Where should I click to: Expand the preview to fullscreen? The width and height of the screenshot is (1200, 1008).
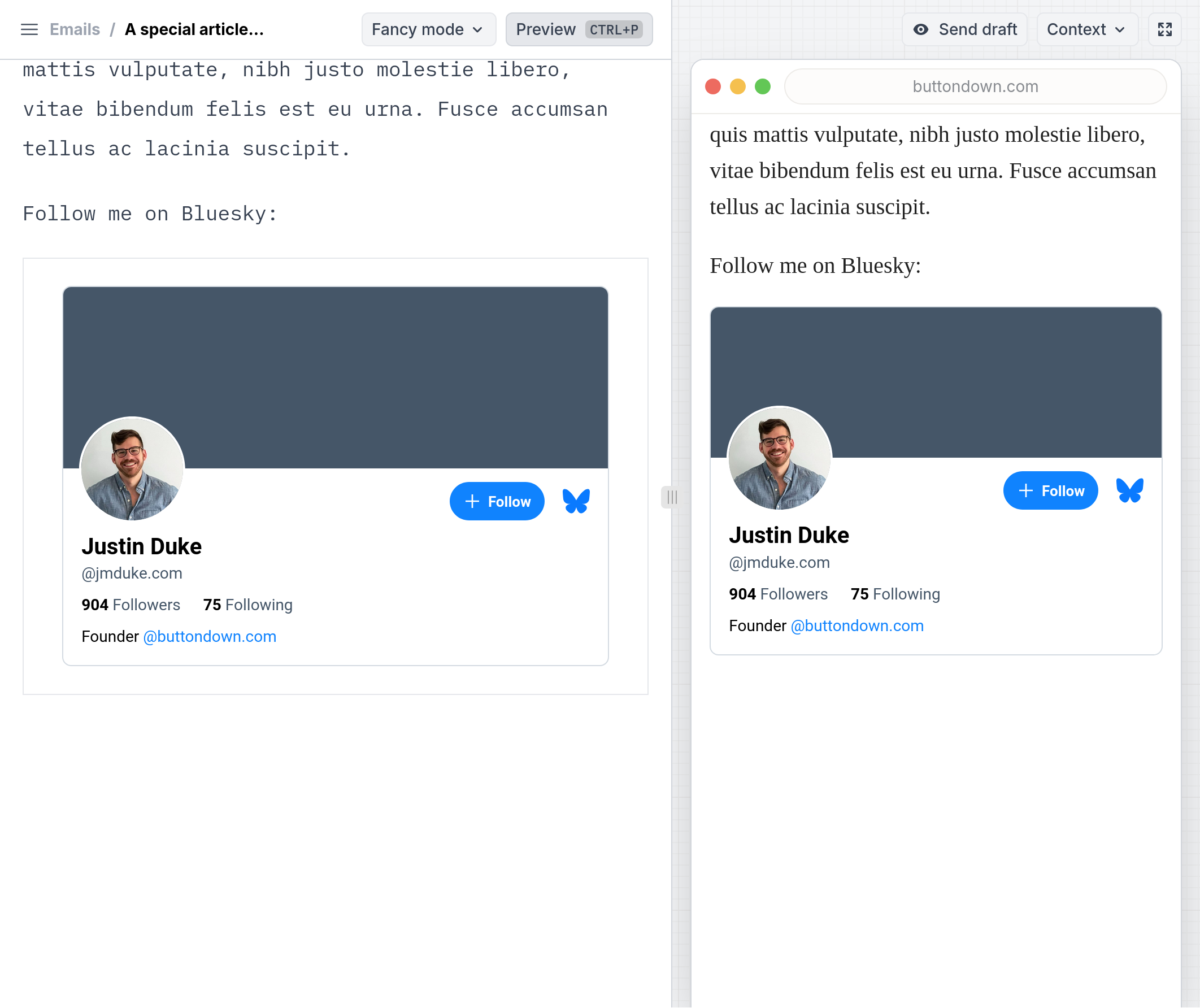tap(1165, 29)
